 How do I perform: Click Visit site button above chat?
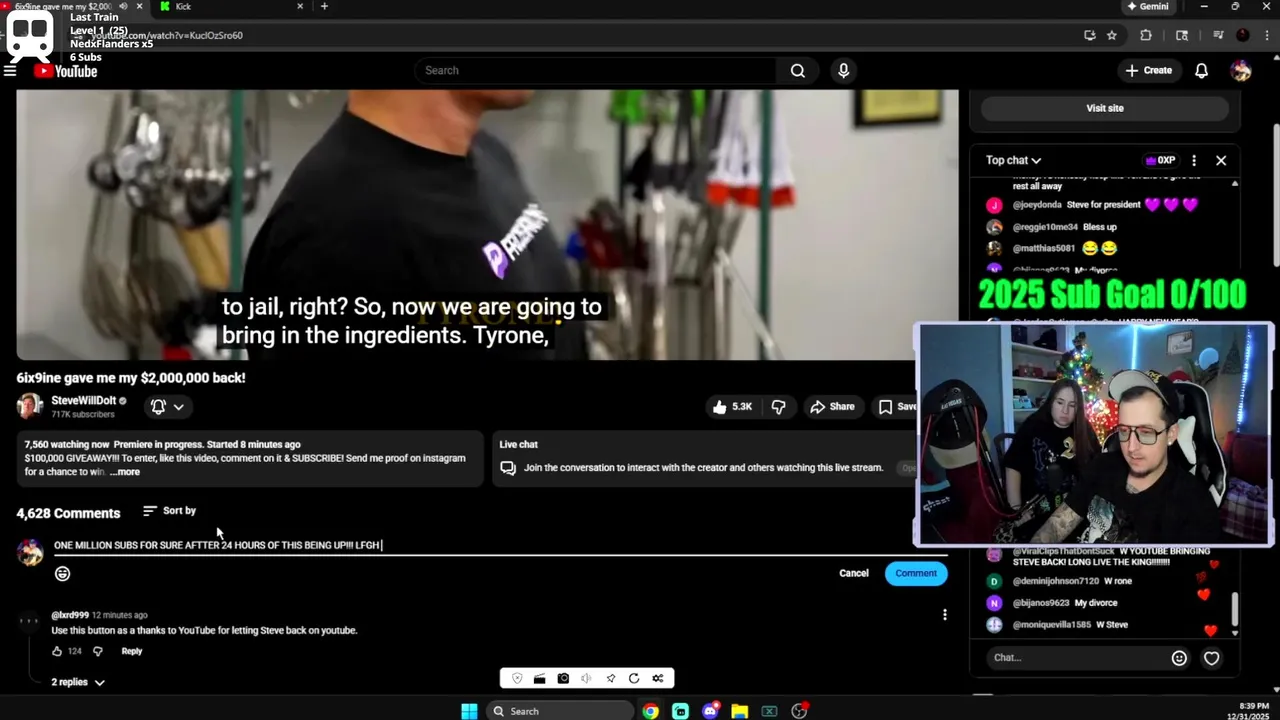click(1105, 108)
